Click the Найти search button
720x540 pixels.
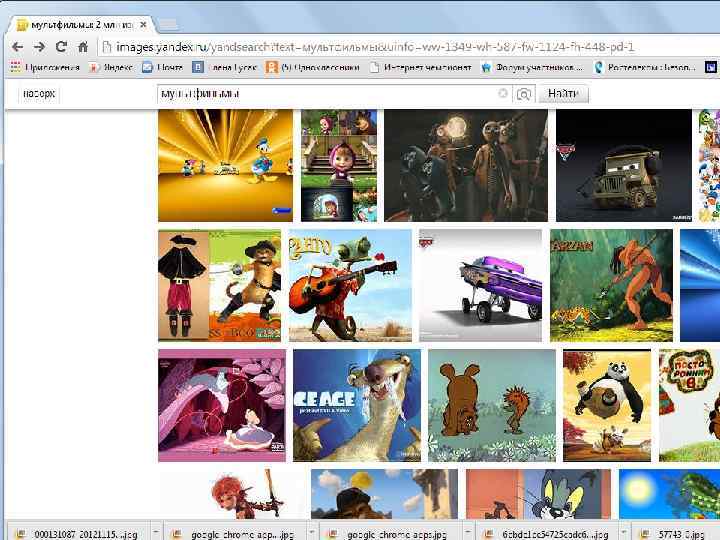pos(563,94)
